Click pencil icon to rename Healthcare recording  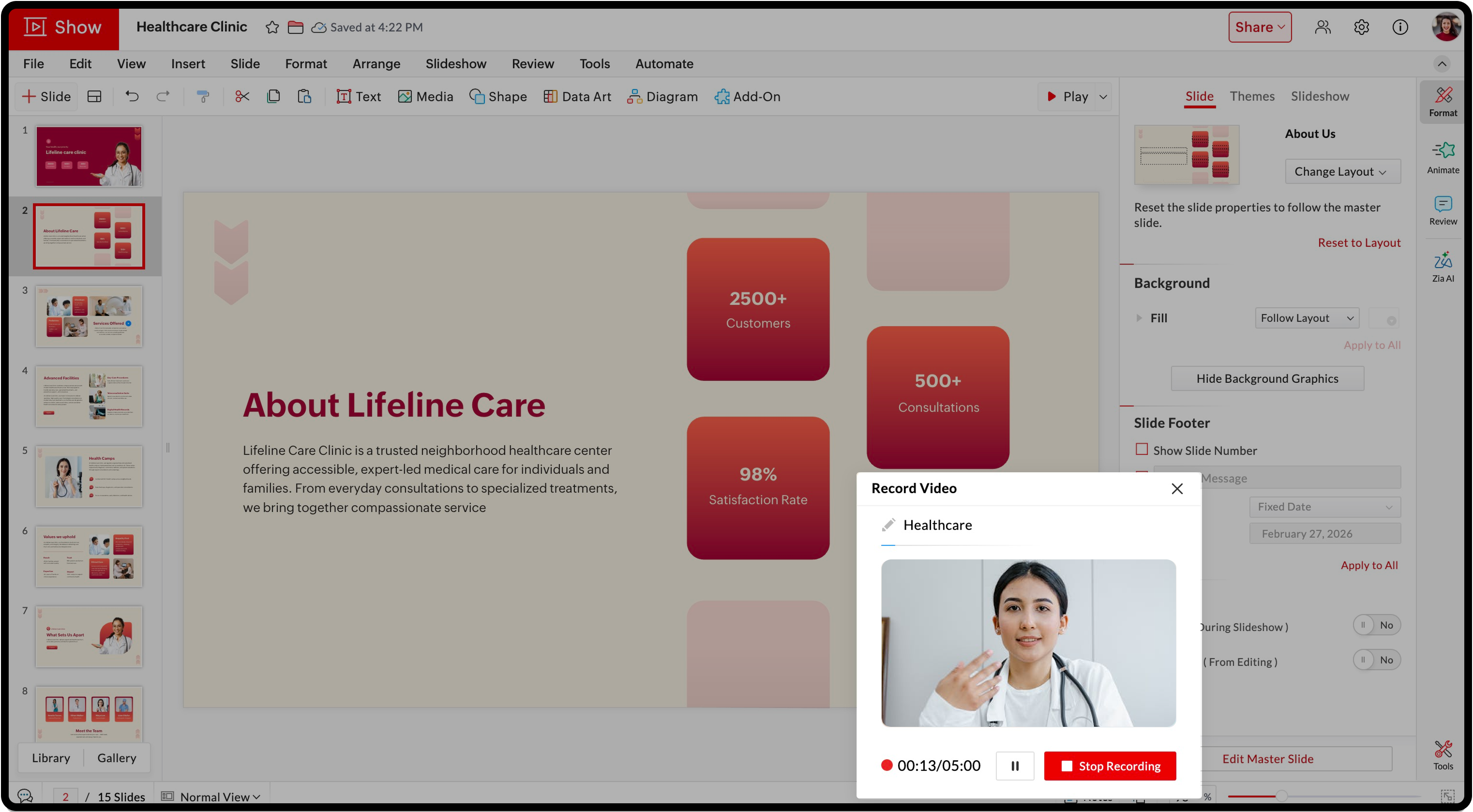point(888,525)
